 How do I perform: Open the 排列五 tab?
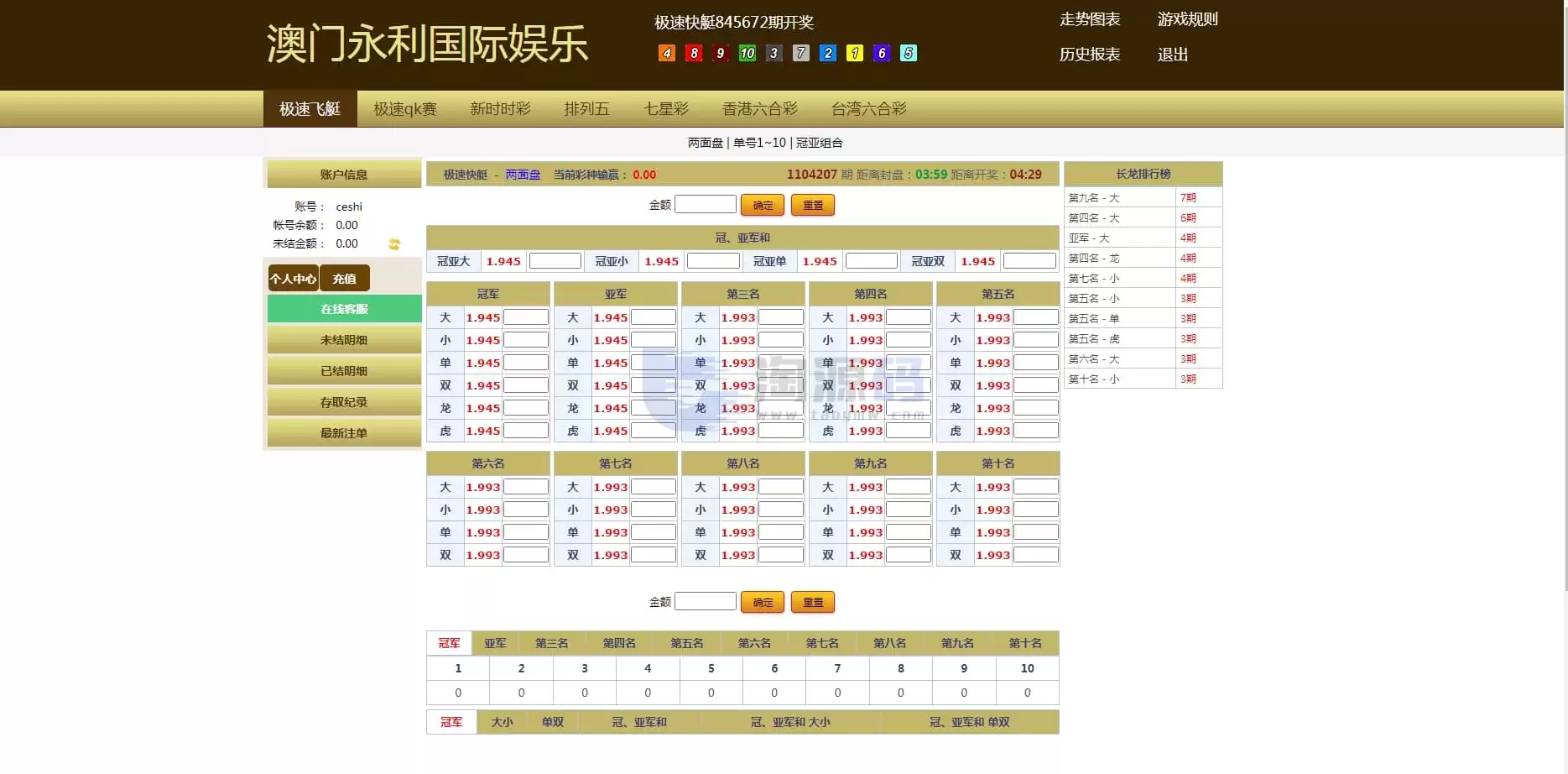point(586,109)
